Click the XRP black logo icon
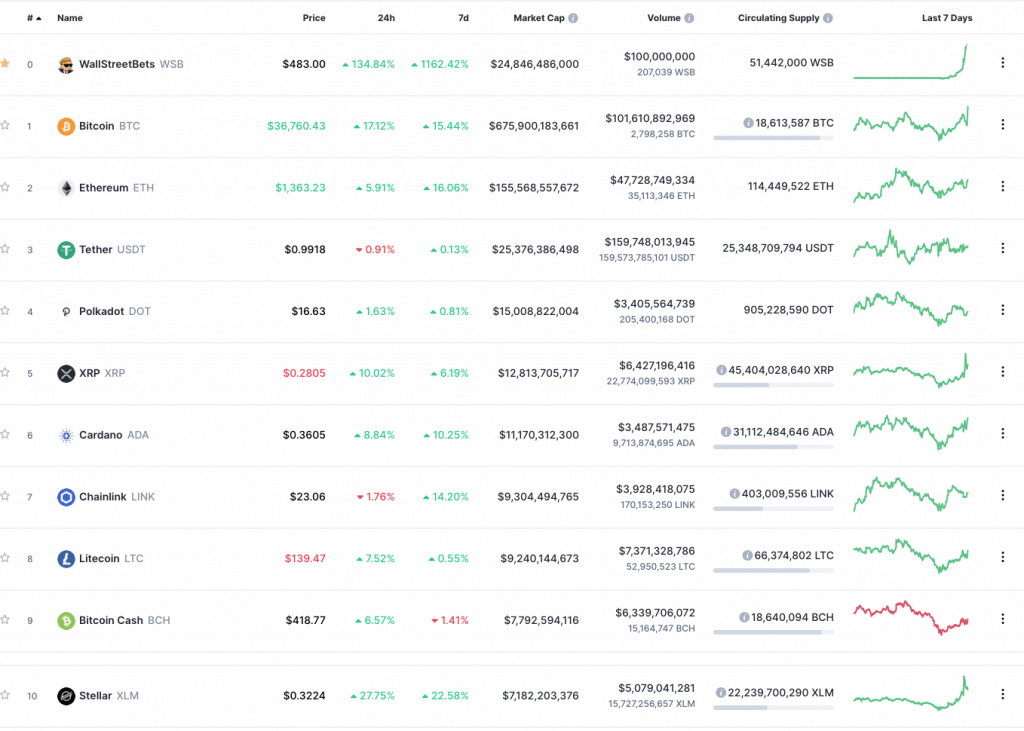Viewport: 1024px width, 731px height. tap(66, 374)
